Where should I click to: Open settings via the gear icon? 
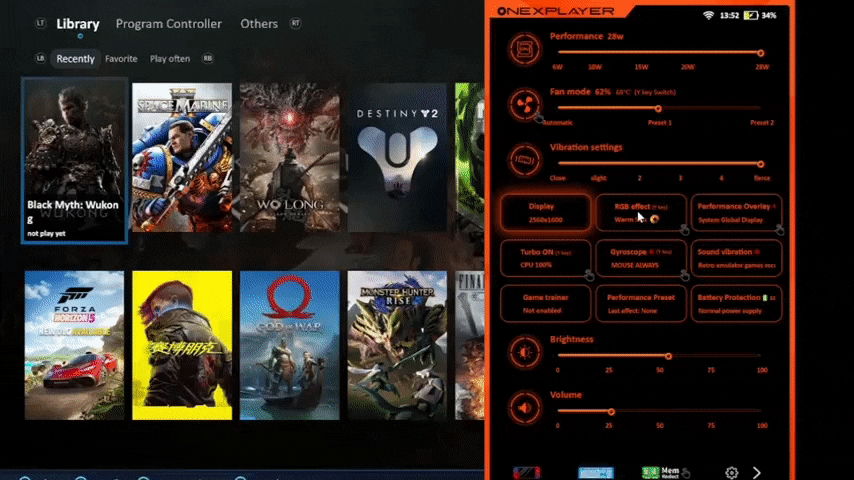pyautogui.click(x=731, y=472)
